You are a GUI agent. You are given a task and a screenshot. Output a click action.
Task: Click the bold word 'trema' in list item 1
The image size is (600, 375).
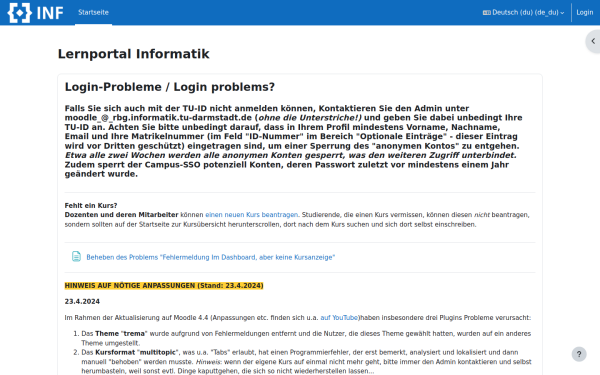click(x=134, y=334)
